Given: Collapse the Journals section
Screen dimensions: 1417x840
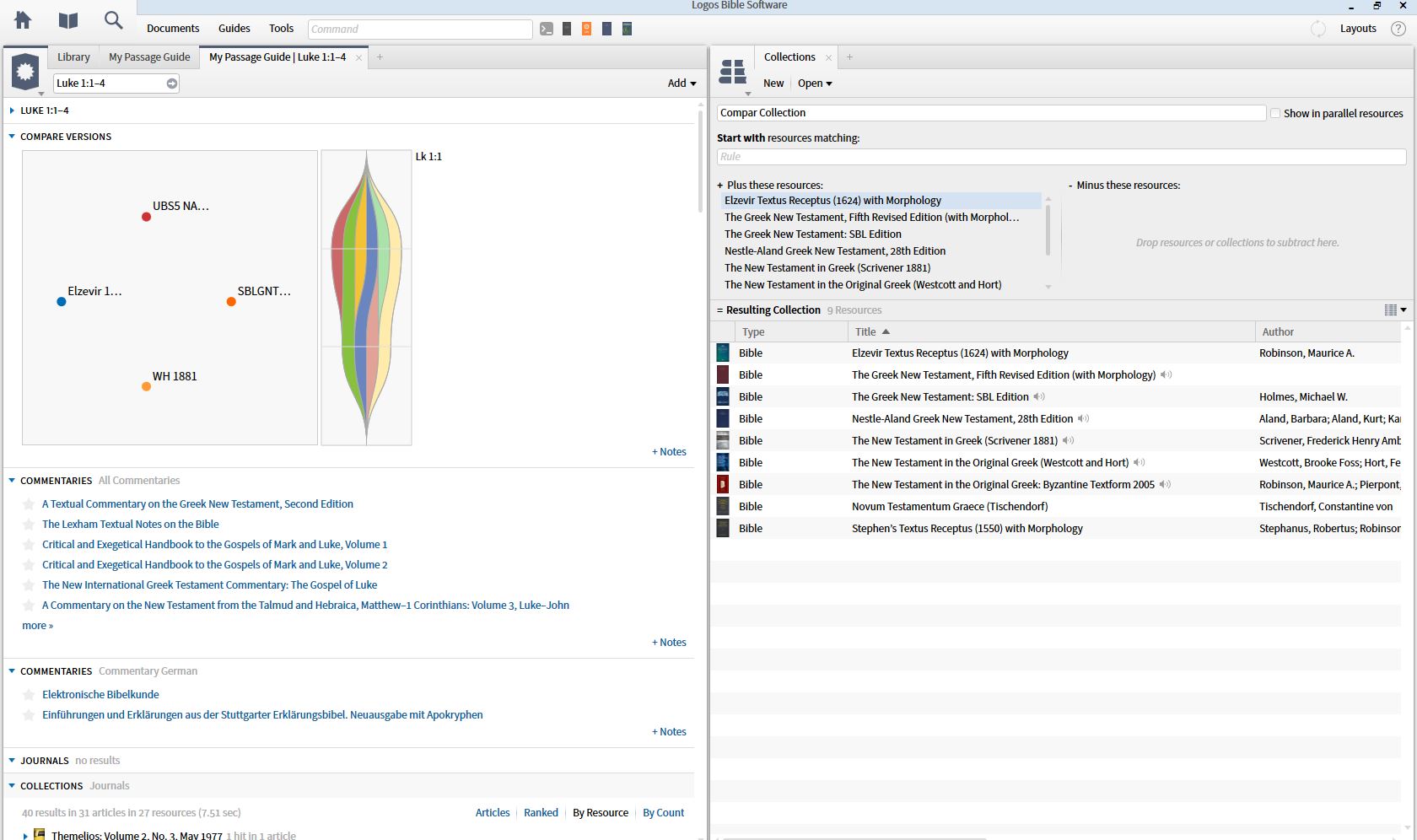Looking at the screenshot, I should [12, 761].
